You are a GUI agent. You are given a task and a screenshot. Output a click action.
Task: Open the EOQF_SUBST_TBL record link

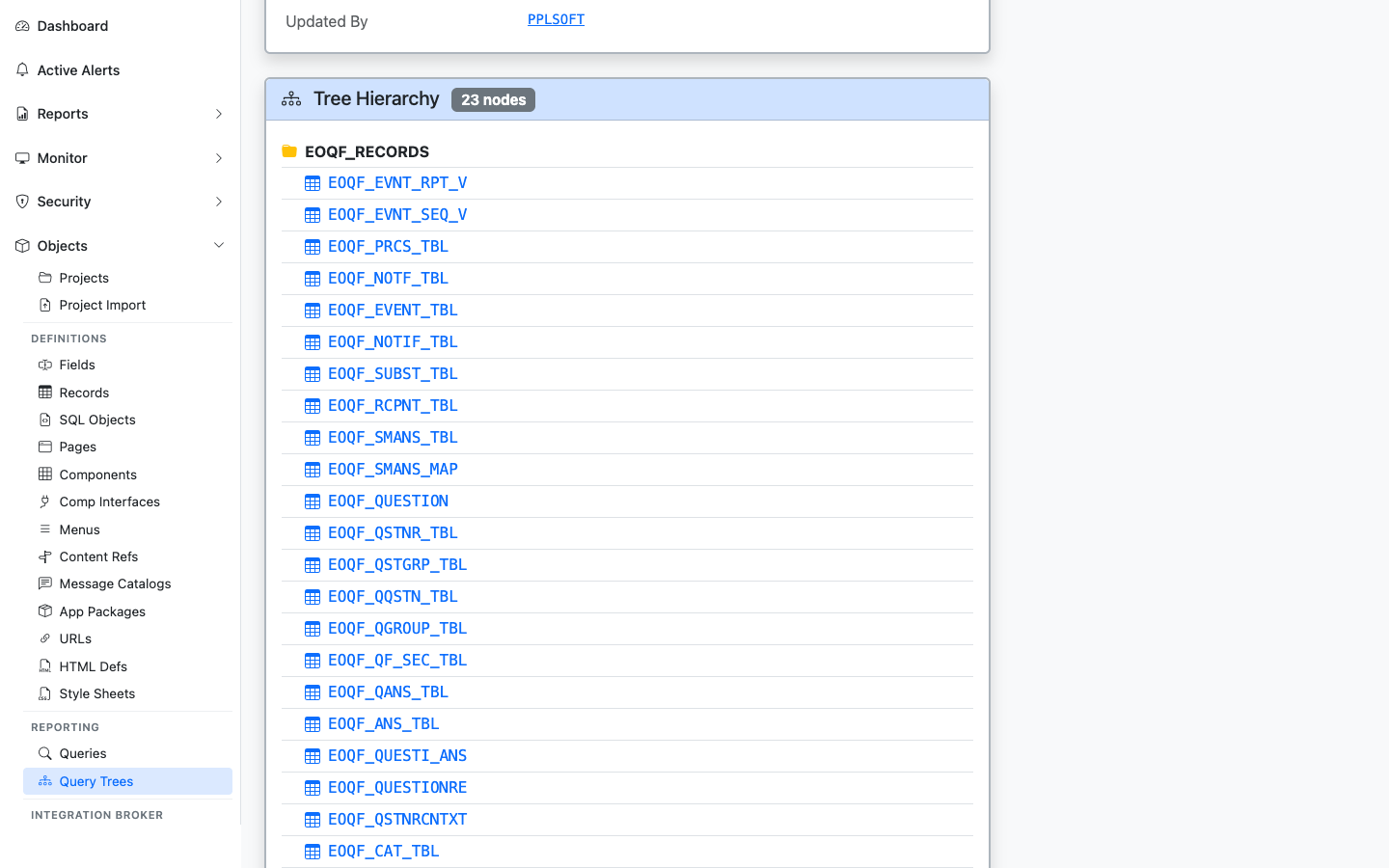[x=393, y=373]
